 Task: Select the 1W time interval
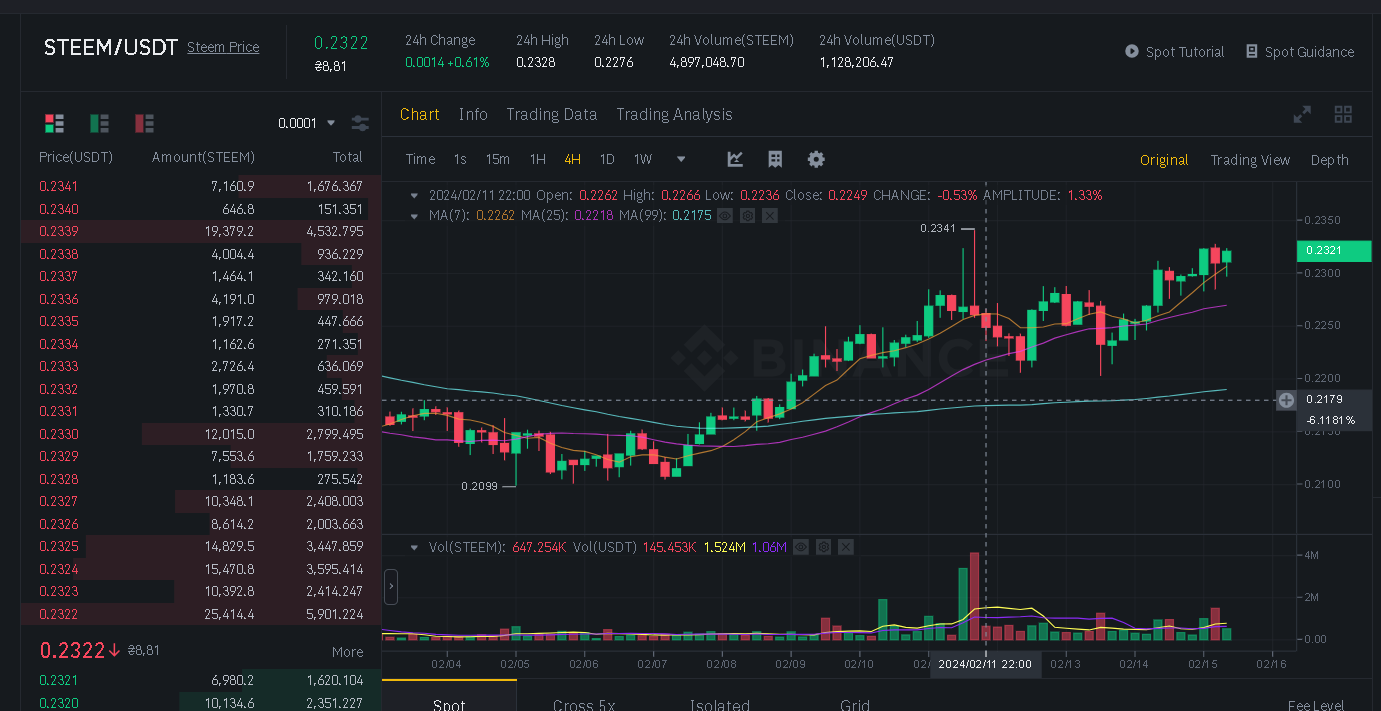(642, 159)
